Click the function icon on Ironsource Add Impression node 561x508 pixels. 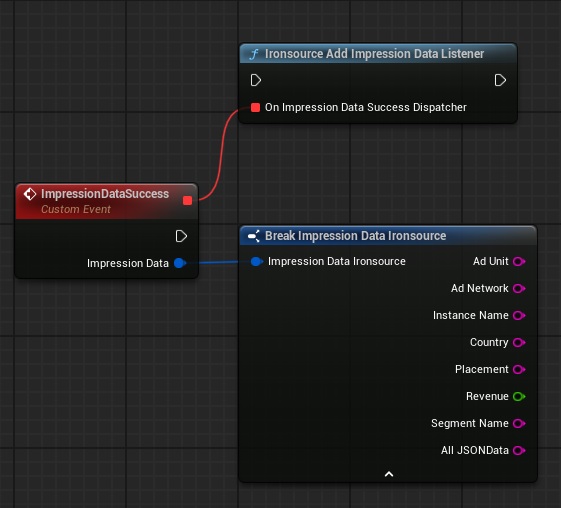coord(254,54)
